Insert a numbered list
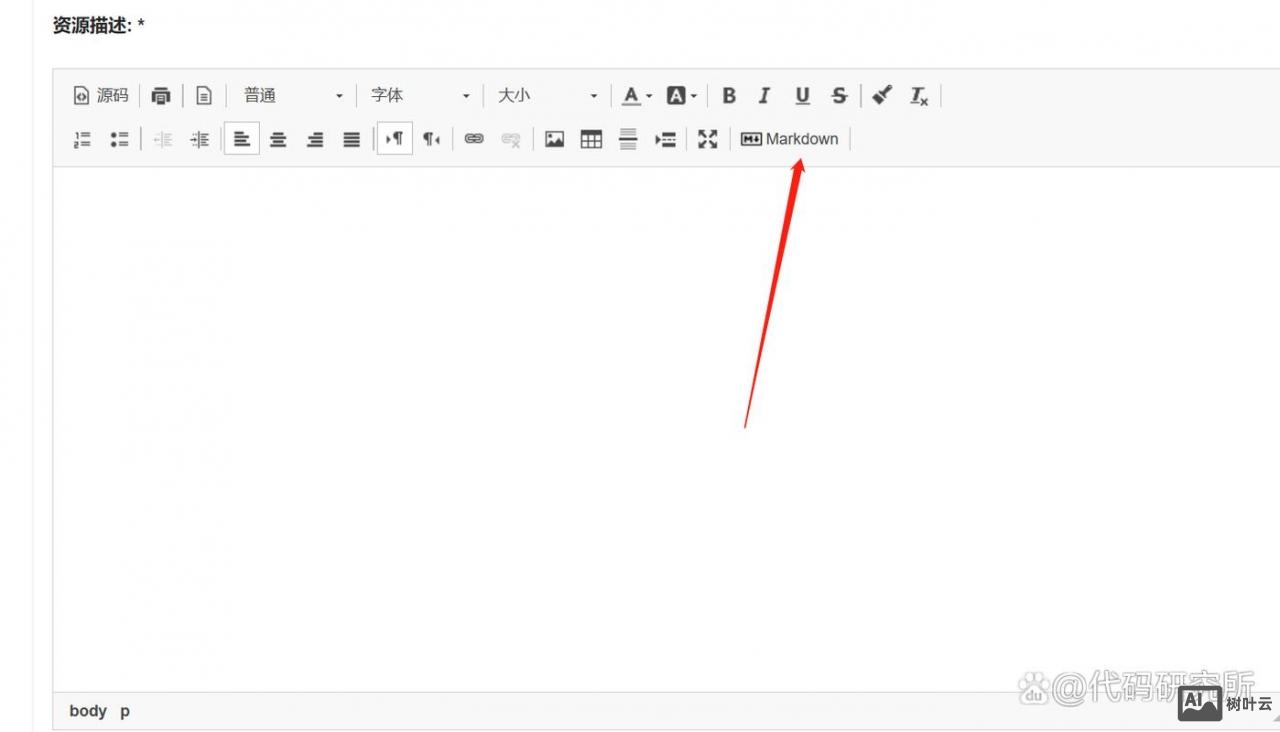The image size is (1280, 732). pos(82,140)
